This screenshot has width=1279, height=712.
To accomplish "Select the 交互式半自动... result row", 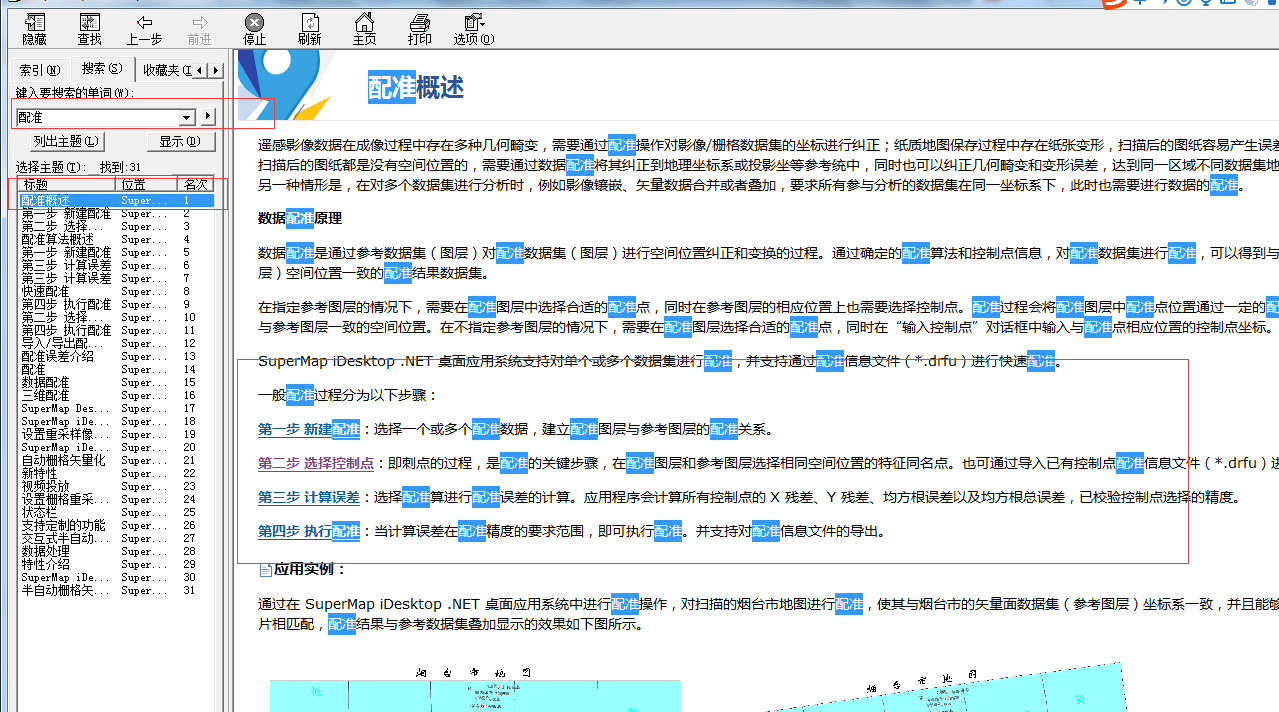I will 116,539.
